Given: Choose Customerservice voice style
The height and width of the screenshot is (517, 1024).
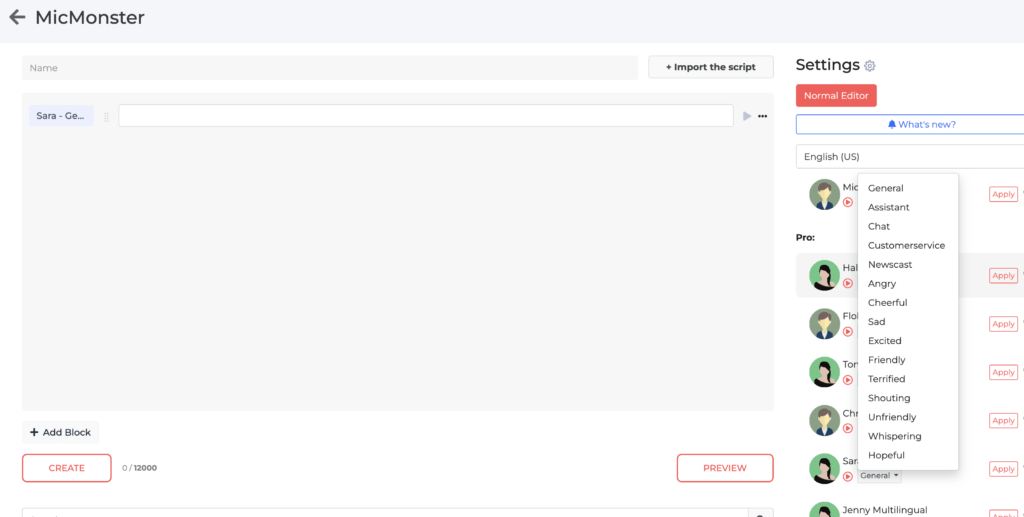Looking at the screenshot, I should (x=908, y=245).
